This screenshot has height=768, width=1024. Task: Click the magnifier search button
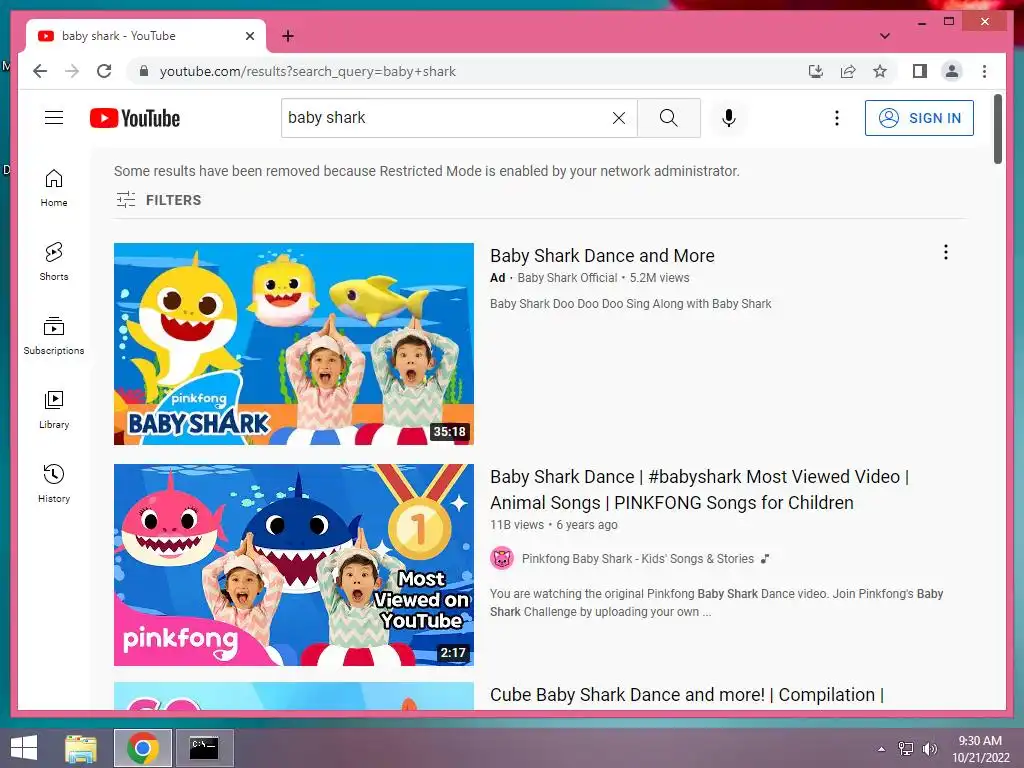(669, 118)
